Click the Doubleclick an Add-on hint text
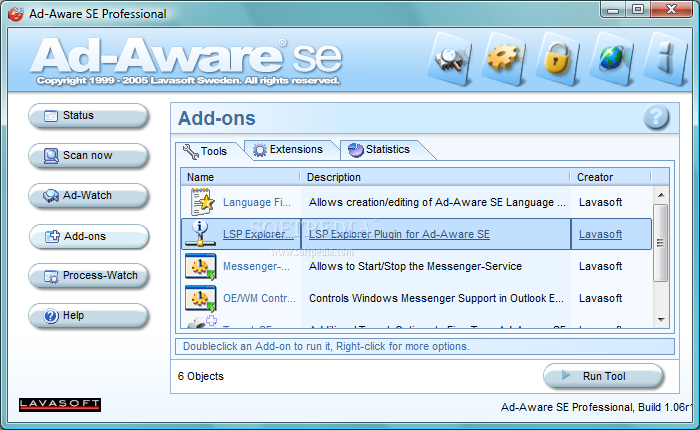This screenshot has width=700, height=430. pyautogui.click(x=326, y=346)
